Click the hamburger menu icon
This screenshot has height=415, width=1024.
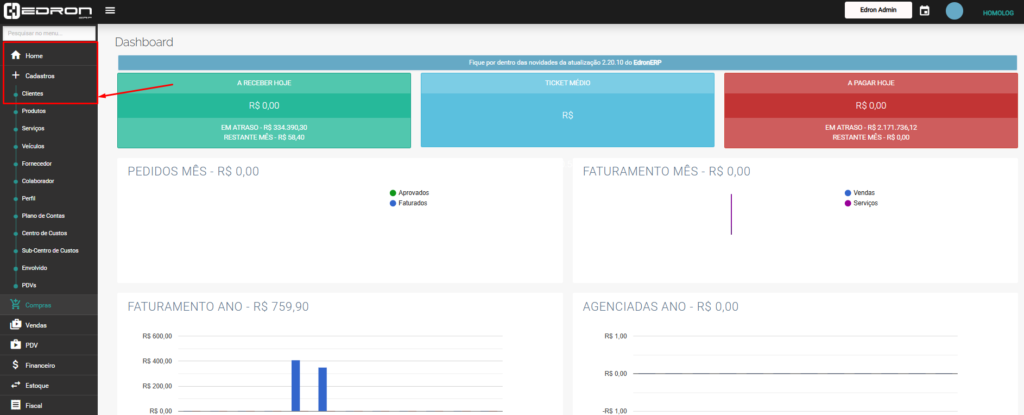109,11
